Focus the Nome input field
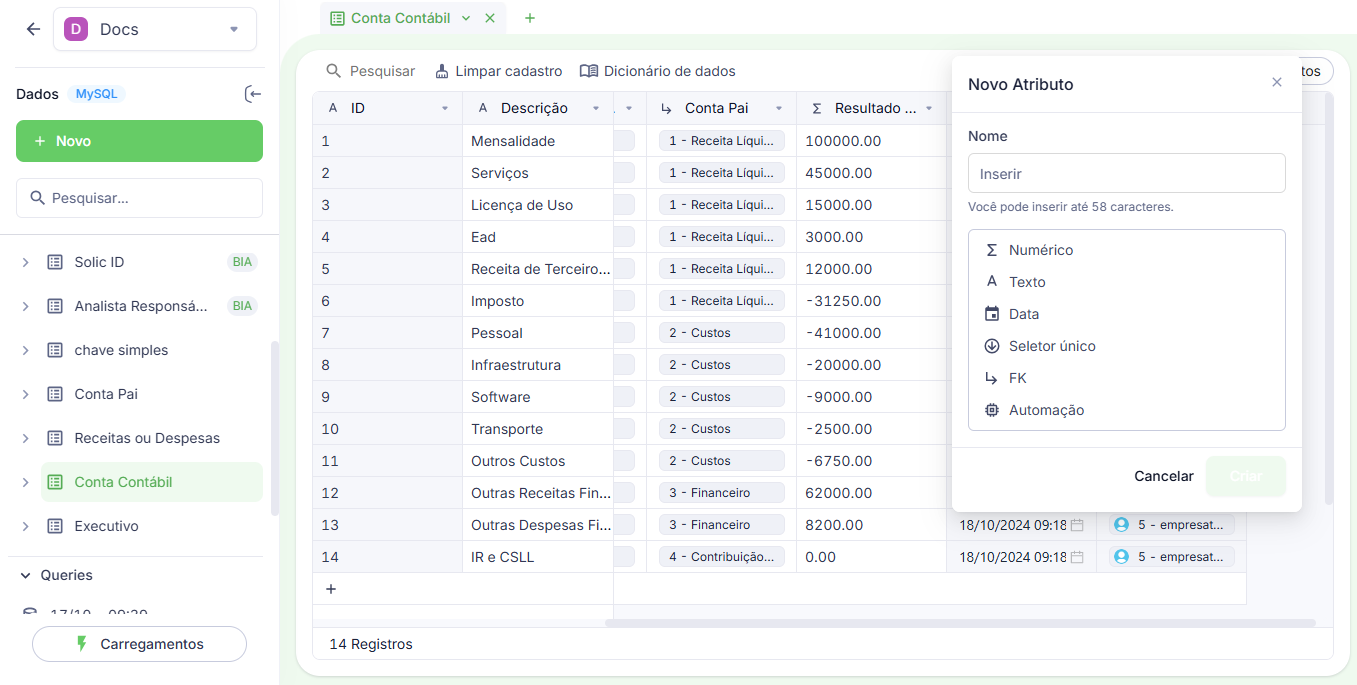The width and height of the screenshot is (1357, 685). coord(1126,173)
